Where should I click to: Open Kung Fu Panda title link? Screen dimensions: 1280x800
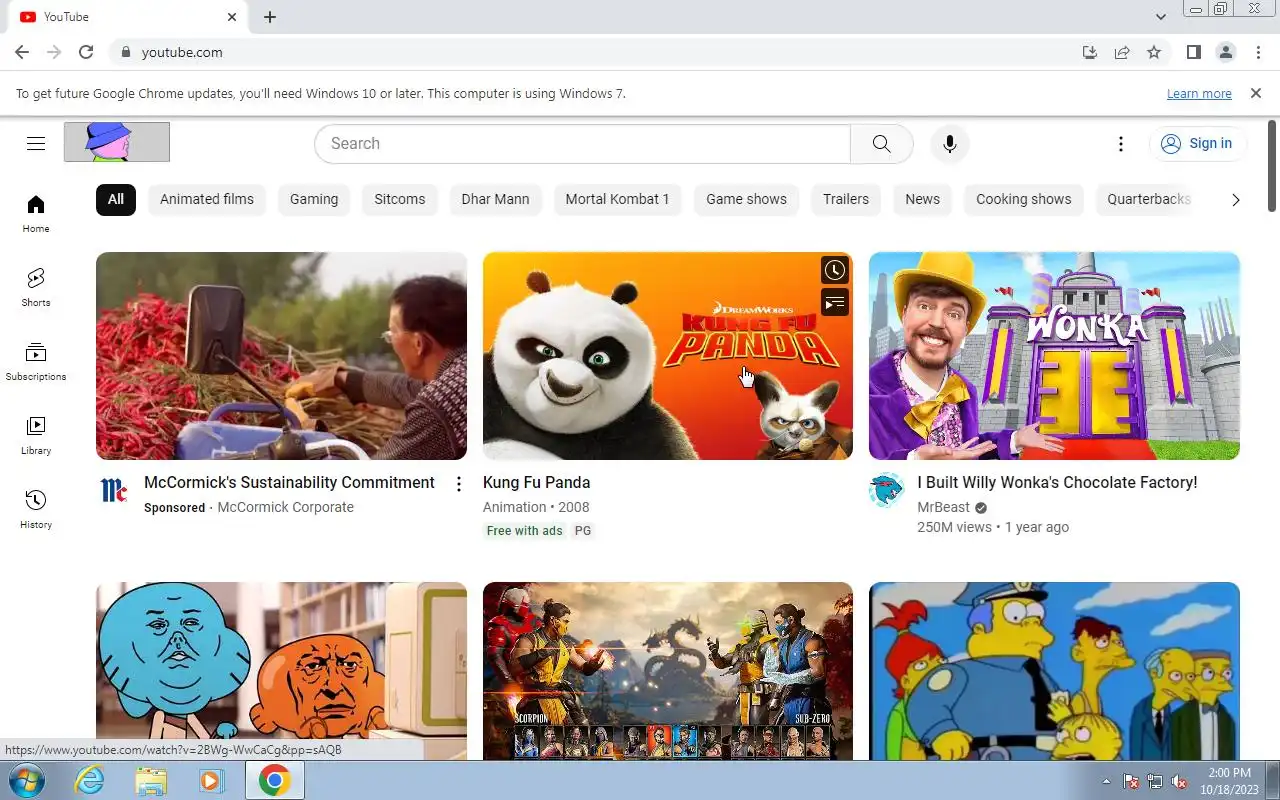tap(536, 482)
